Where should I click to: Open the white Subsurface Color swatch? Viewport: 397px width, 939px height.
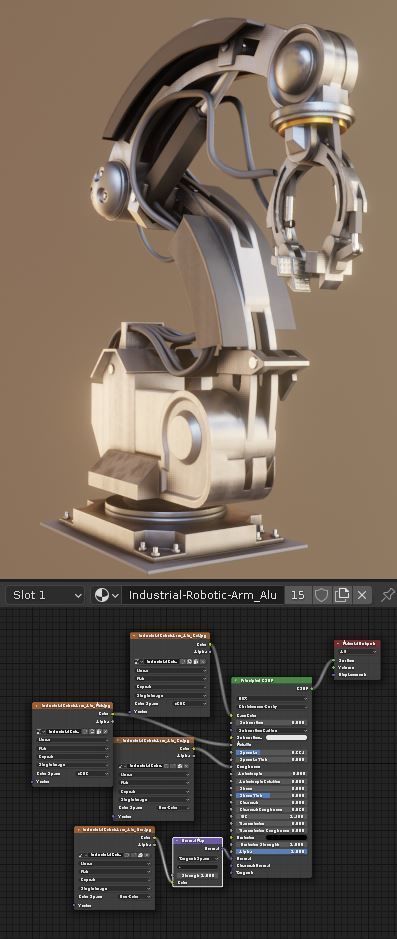point(286,738)
